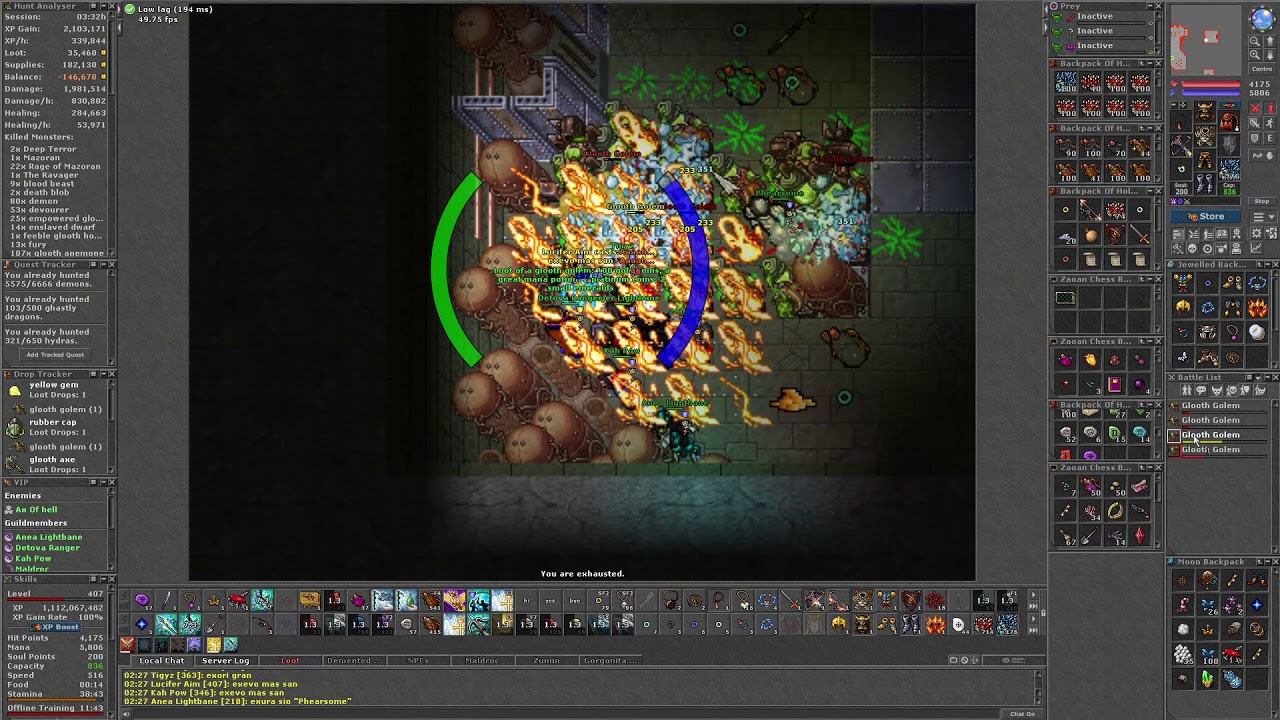Select 'Anea Lightbane' in VIP list
This screenshot has width=1280, height=720.
coord(48,537)
